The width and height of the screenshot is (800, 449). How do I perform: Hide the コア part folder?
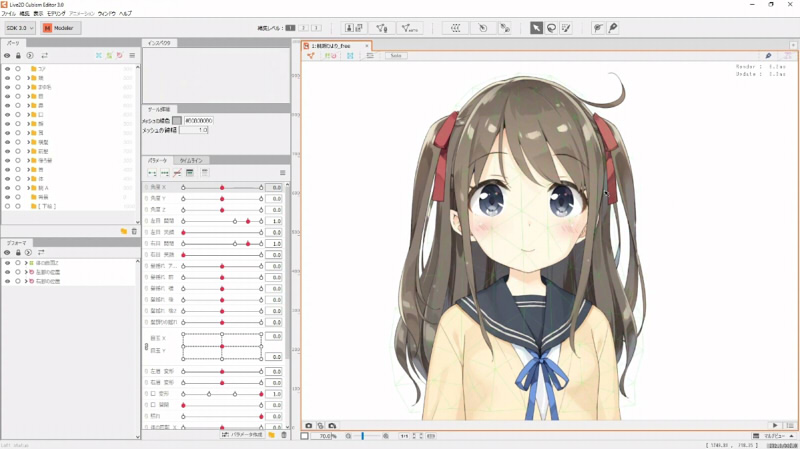(x=7, y=68)
